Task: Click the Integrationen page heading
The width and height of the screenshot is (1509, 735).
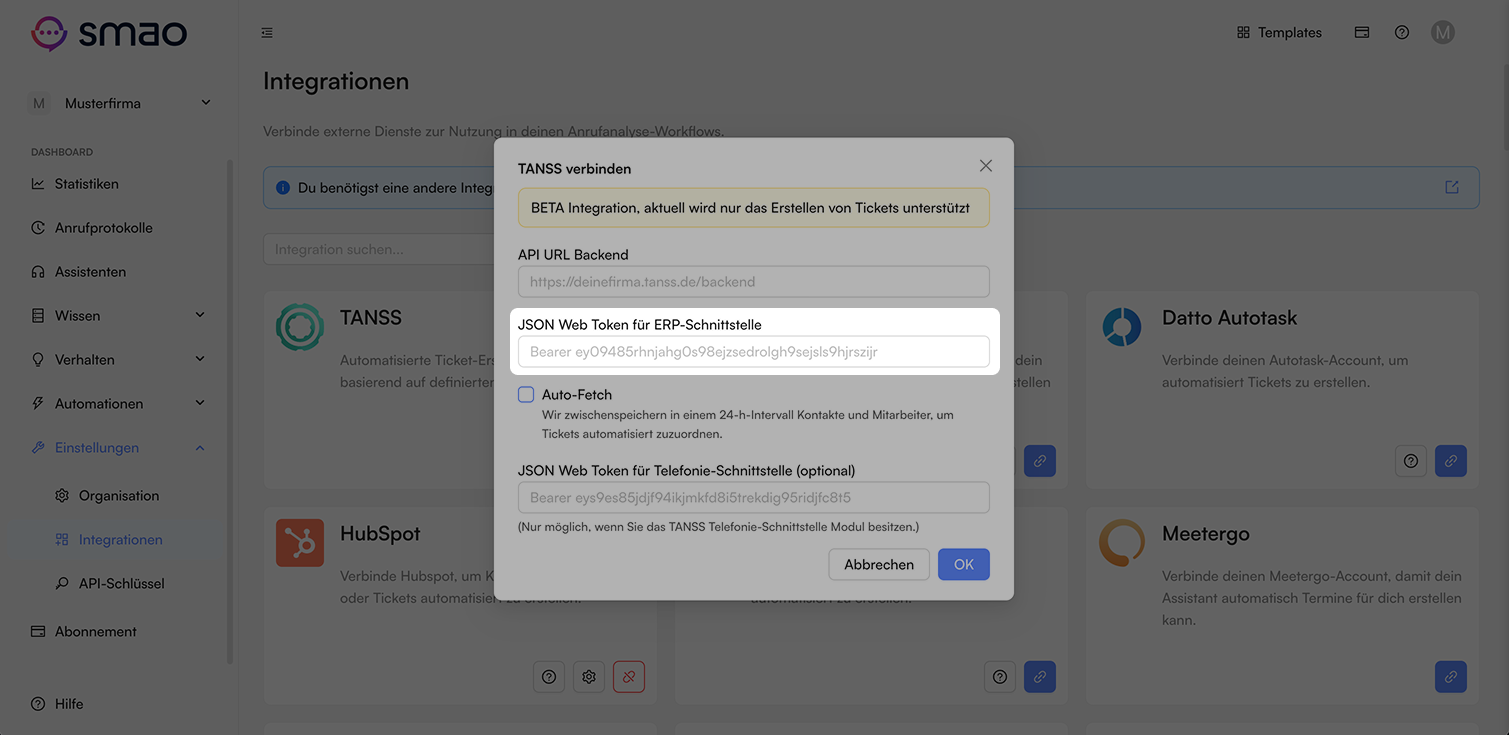Action: point(336,82)
